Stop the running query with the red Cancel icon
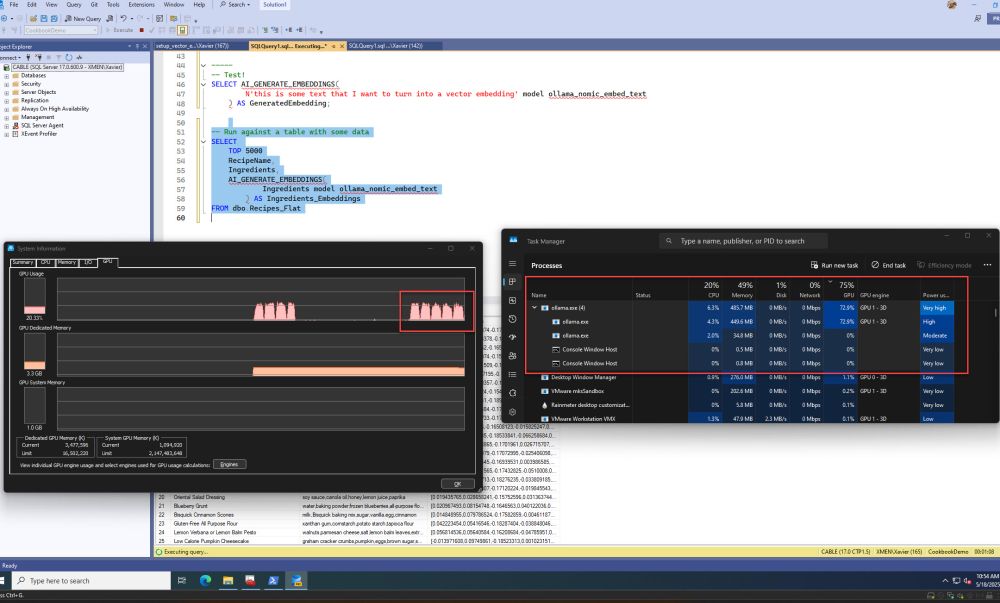The image size is (1000, 603). pos(142,30)
